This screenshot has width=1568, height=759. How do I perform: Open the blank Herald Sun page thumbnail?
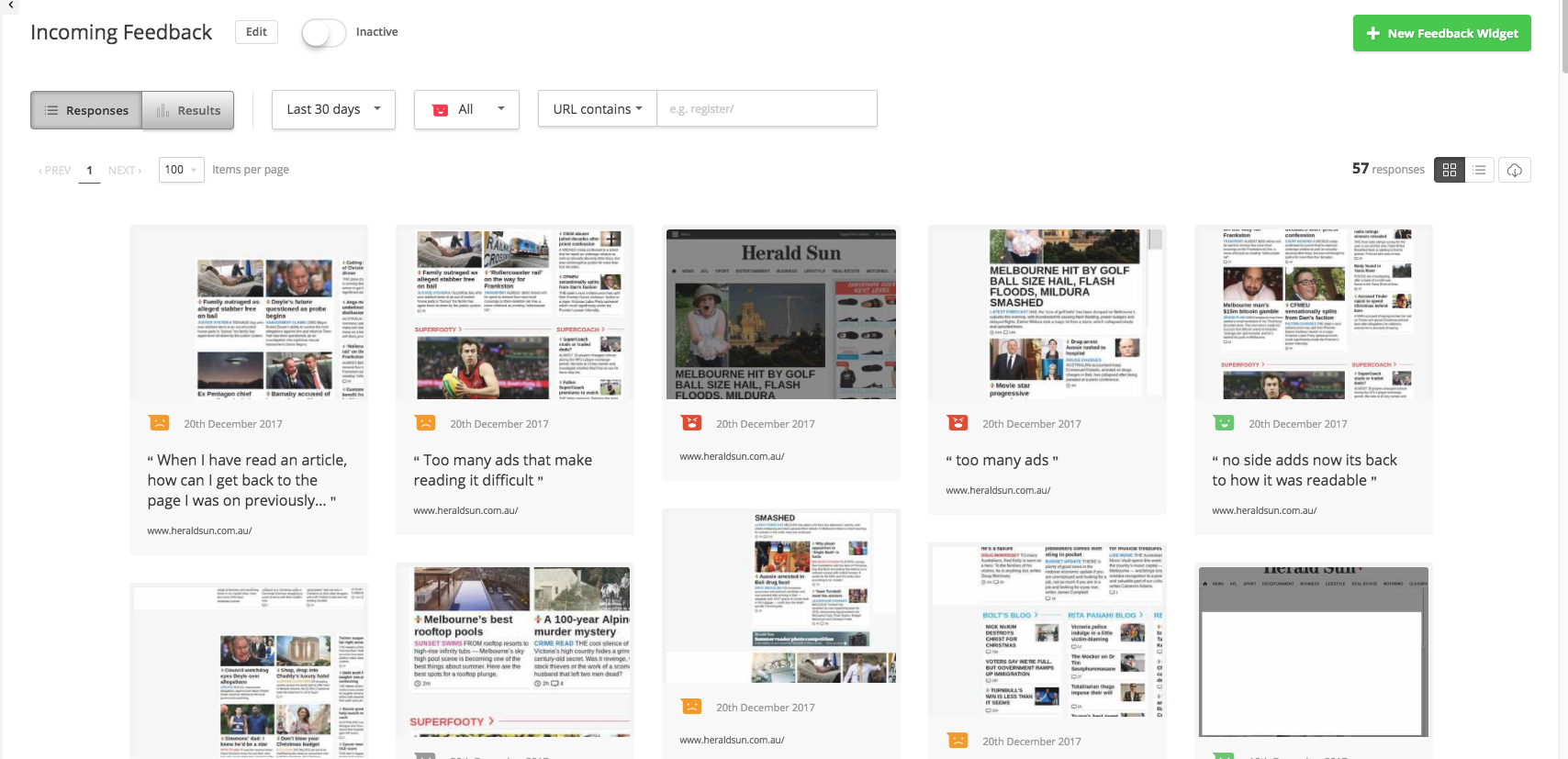1314,652
